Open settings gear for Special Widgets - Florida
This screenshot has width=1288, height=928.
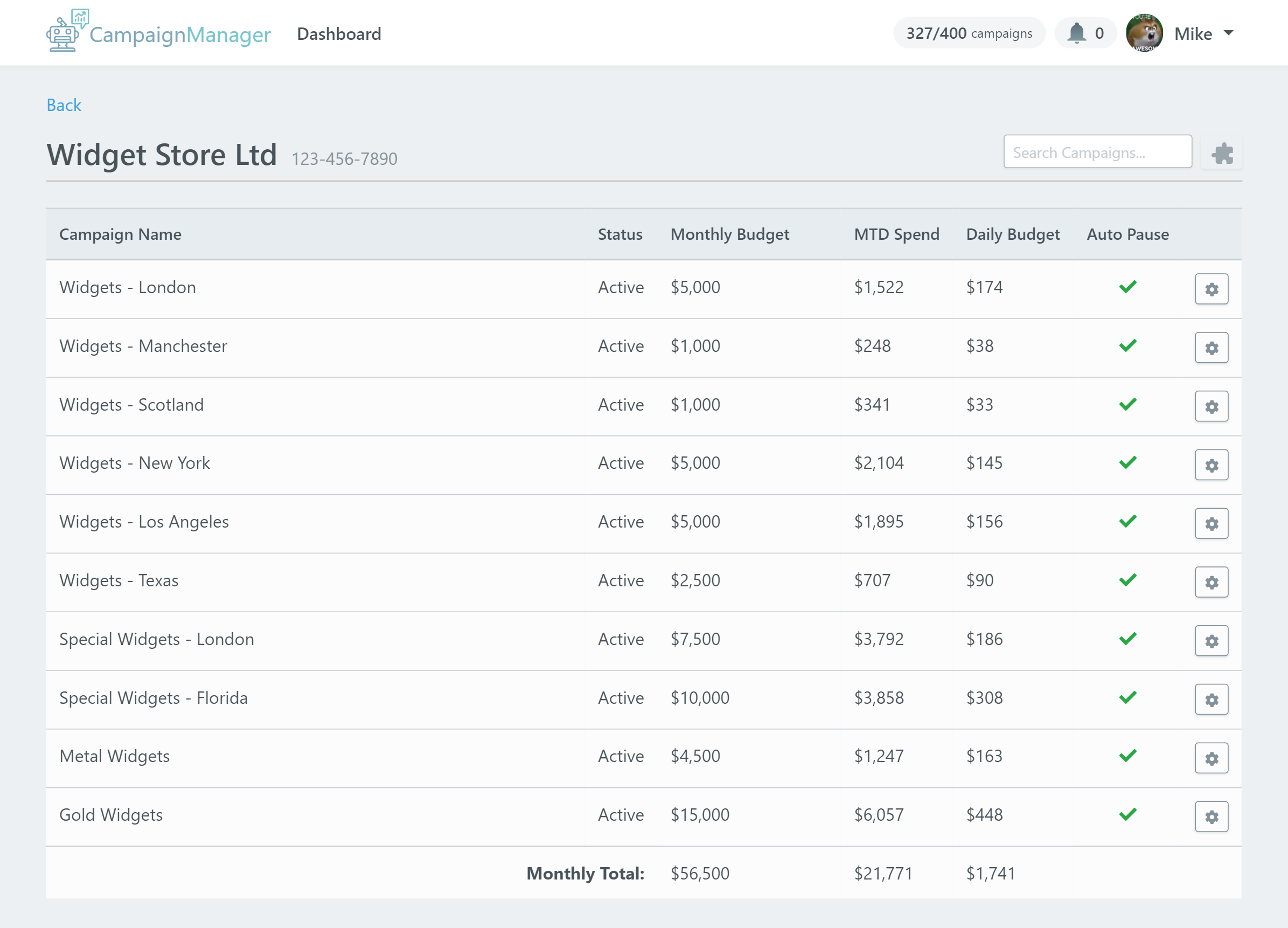coord(1212,700)
